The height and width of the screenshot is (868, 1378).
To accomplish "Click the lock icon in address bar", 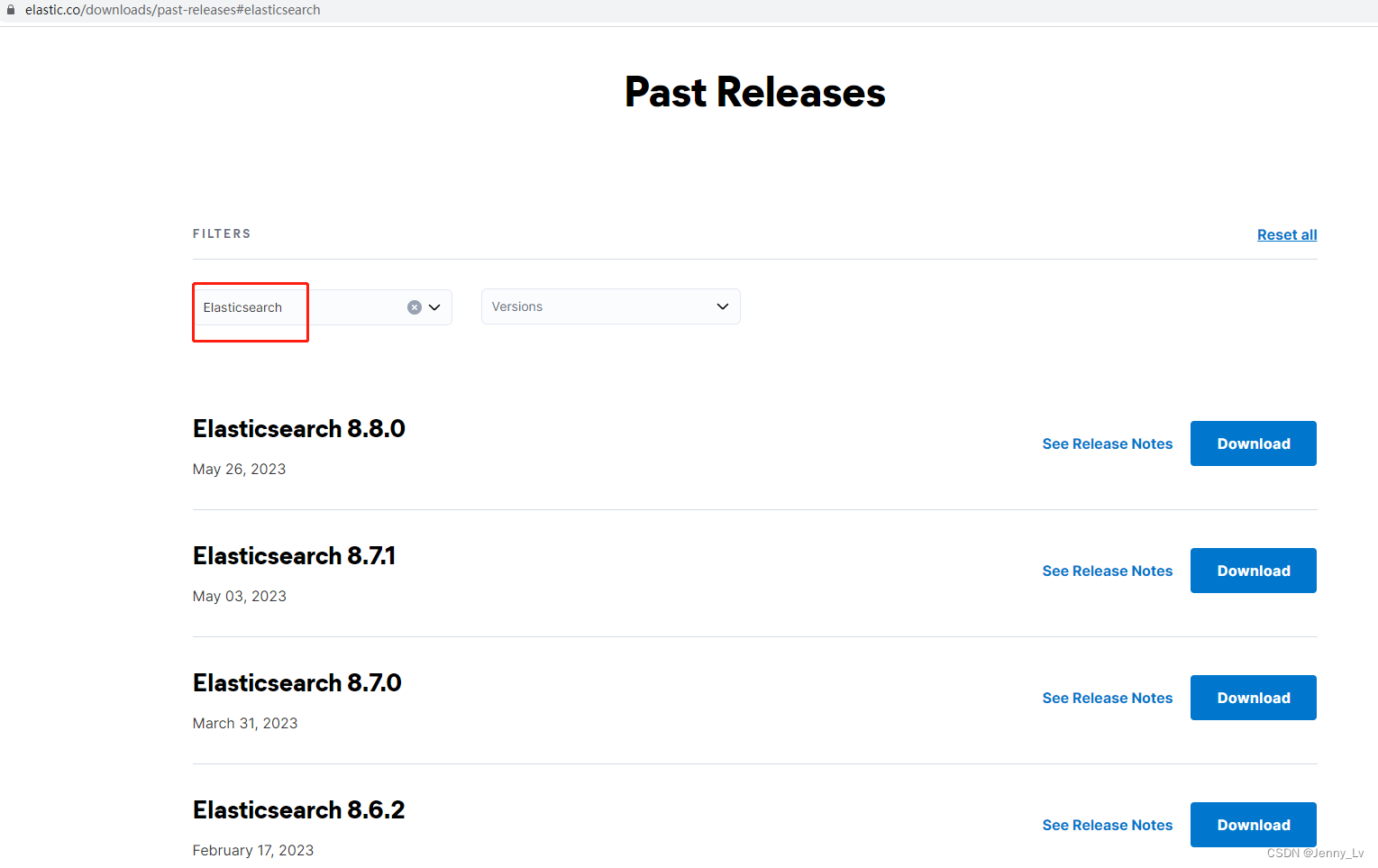I will 11,10.
